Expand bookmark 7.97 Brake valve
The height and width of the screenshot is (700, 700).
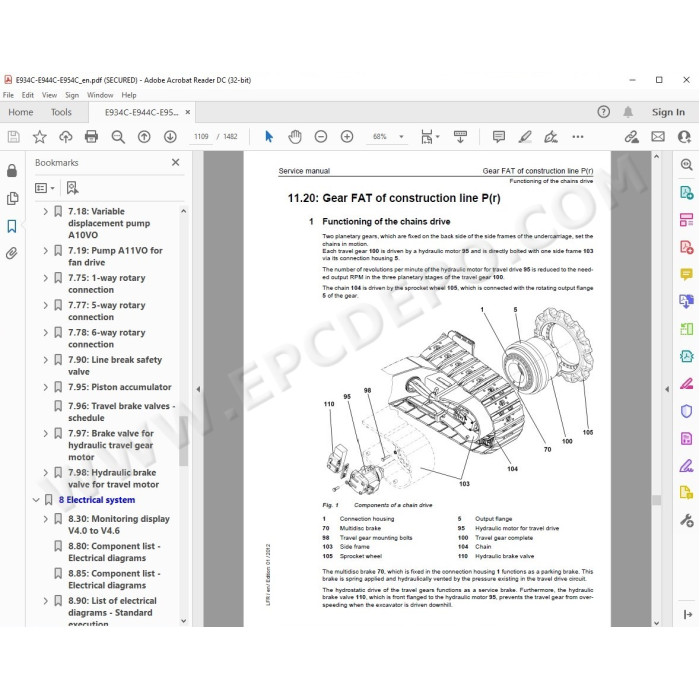pos(46,433)
